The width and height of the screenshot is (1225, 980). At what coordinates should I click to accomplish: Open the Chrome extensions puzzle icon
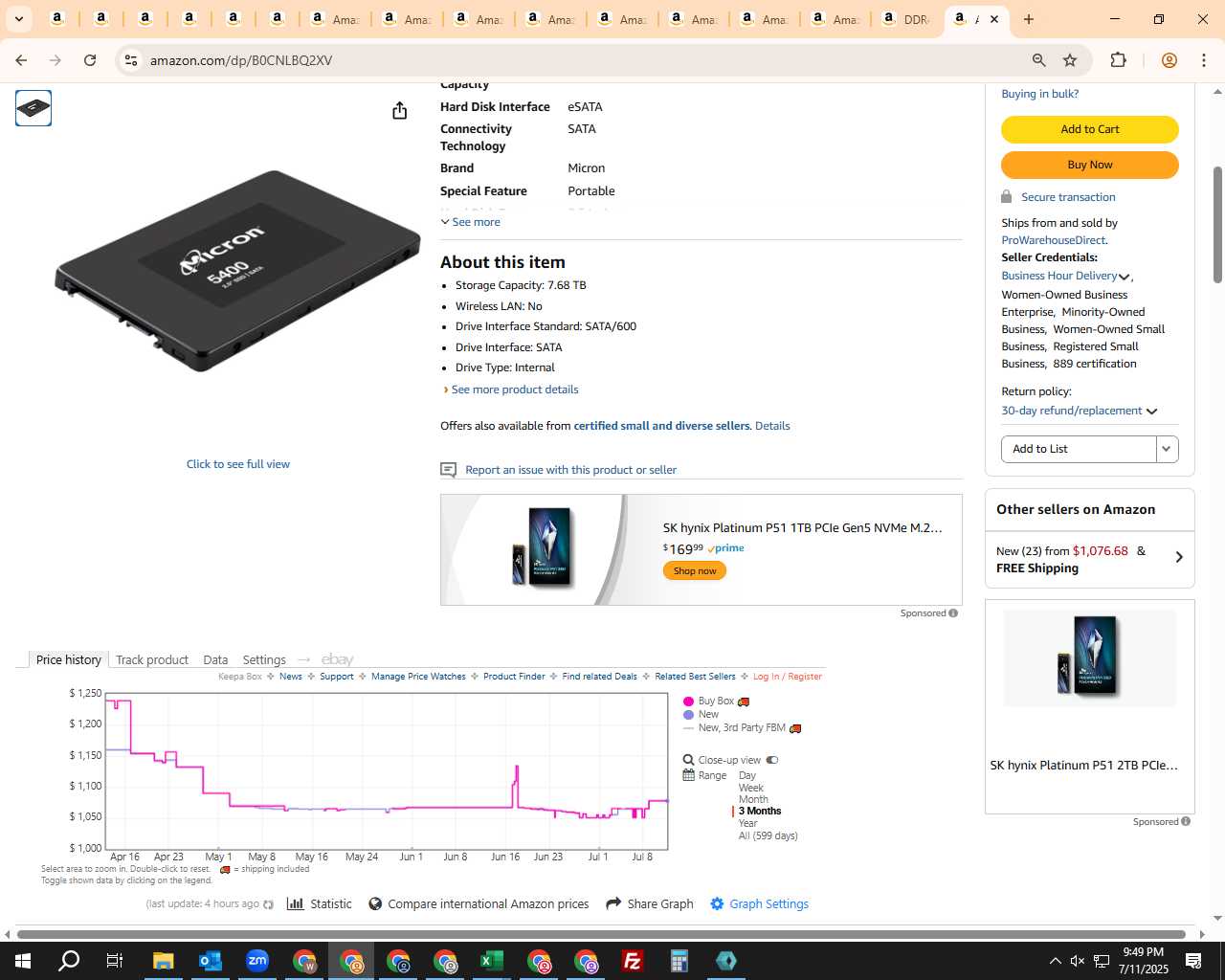click(x=1118, y=60)
